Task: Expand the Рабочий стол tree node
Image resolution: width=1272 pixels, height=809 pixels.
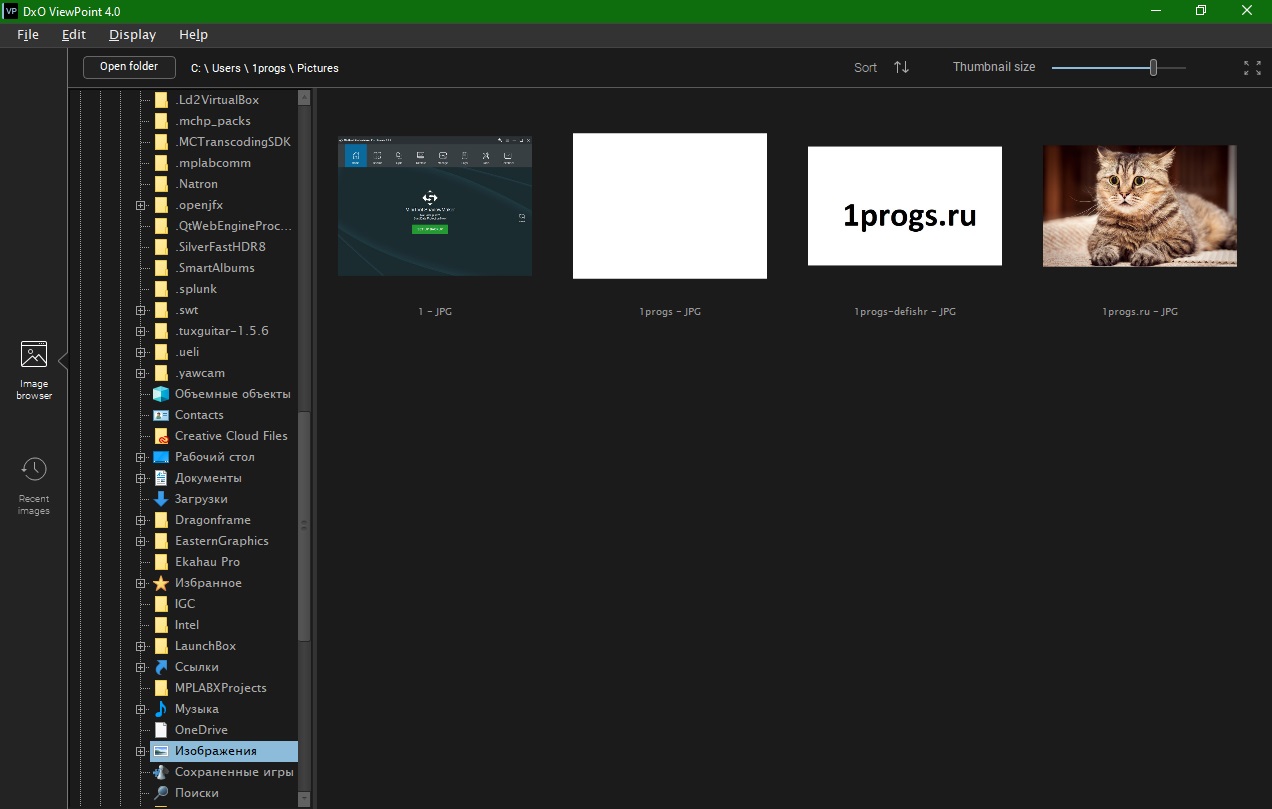Action: pyautogui.click(x=141, y=457)
